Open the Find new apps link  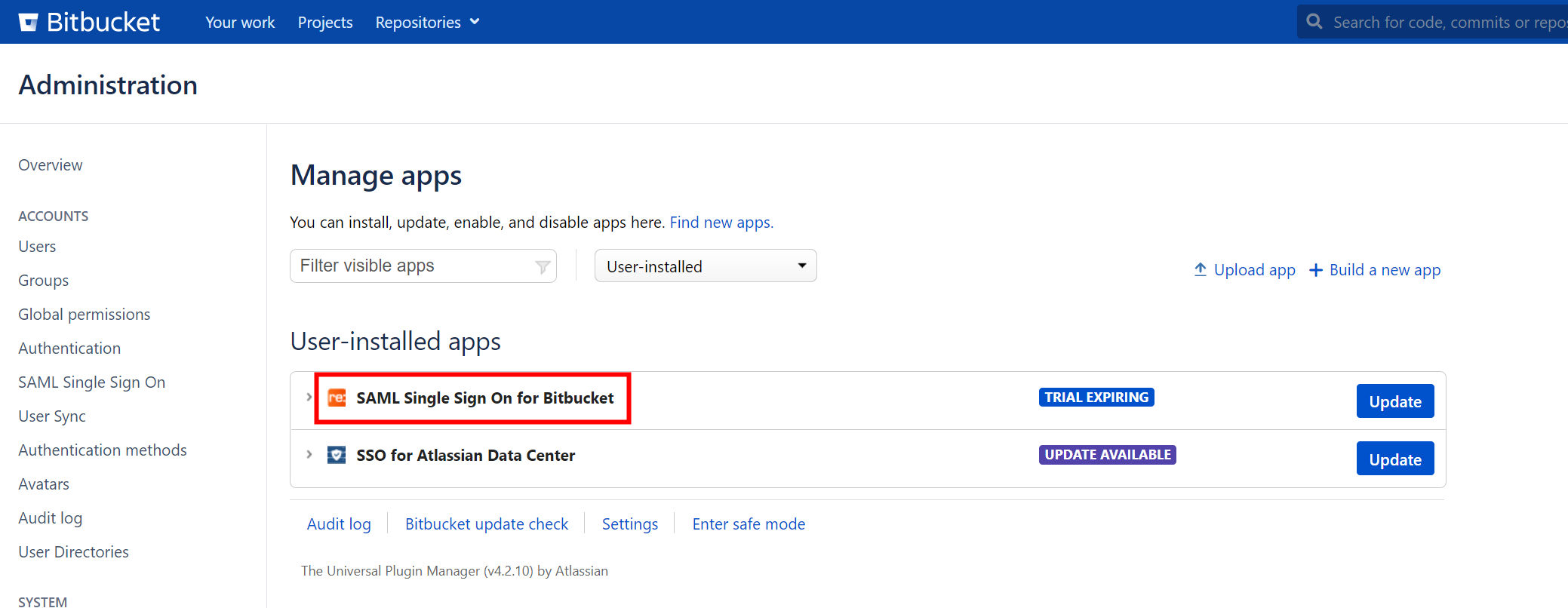[721, 223]
